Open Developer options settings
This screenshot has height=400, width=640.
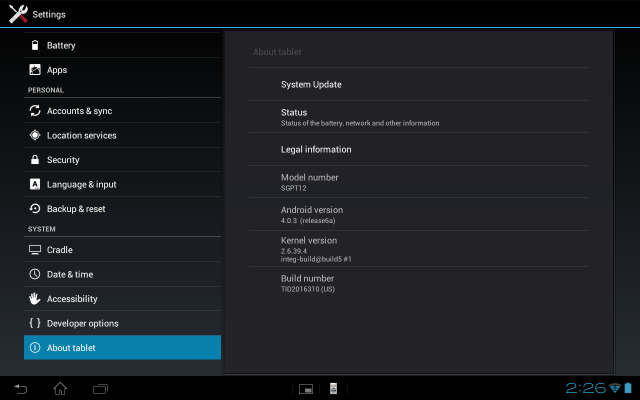coord(82,323)
